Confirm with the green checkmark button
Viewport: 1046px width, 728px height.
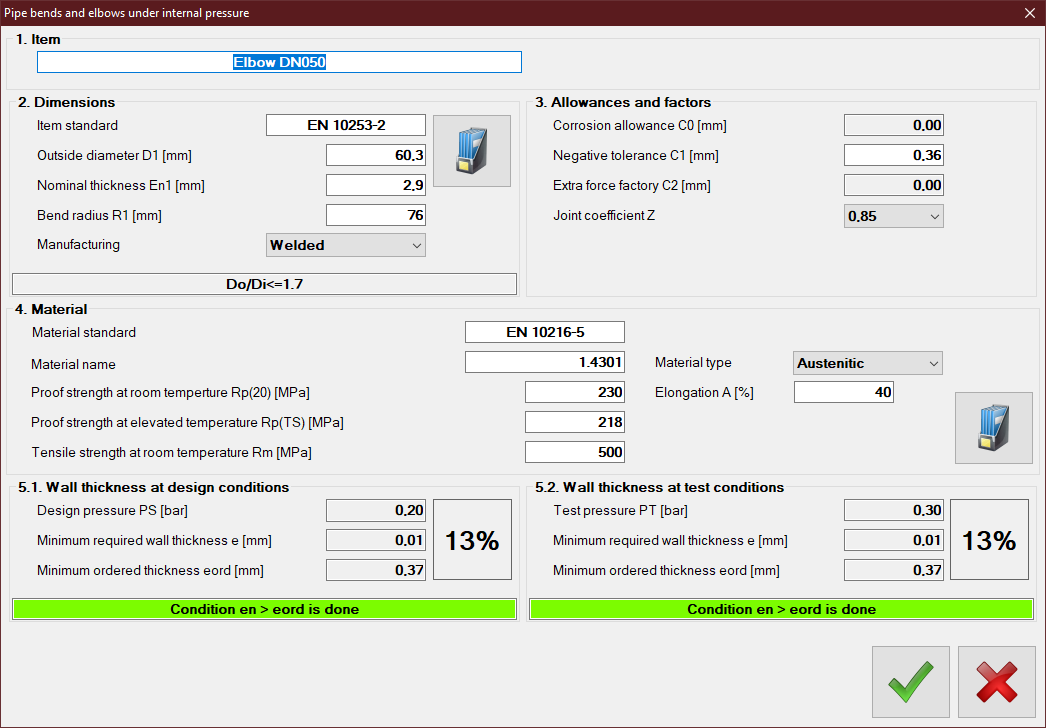coord(910,682)
